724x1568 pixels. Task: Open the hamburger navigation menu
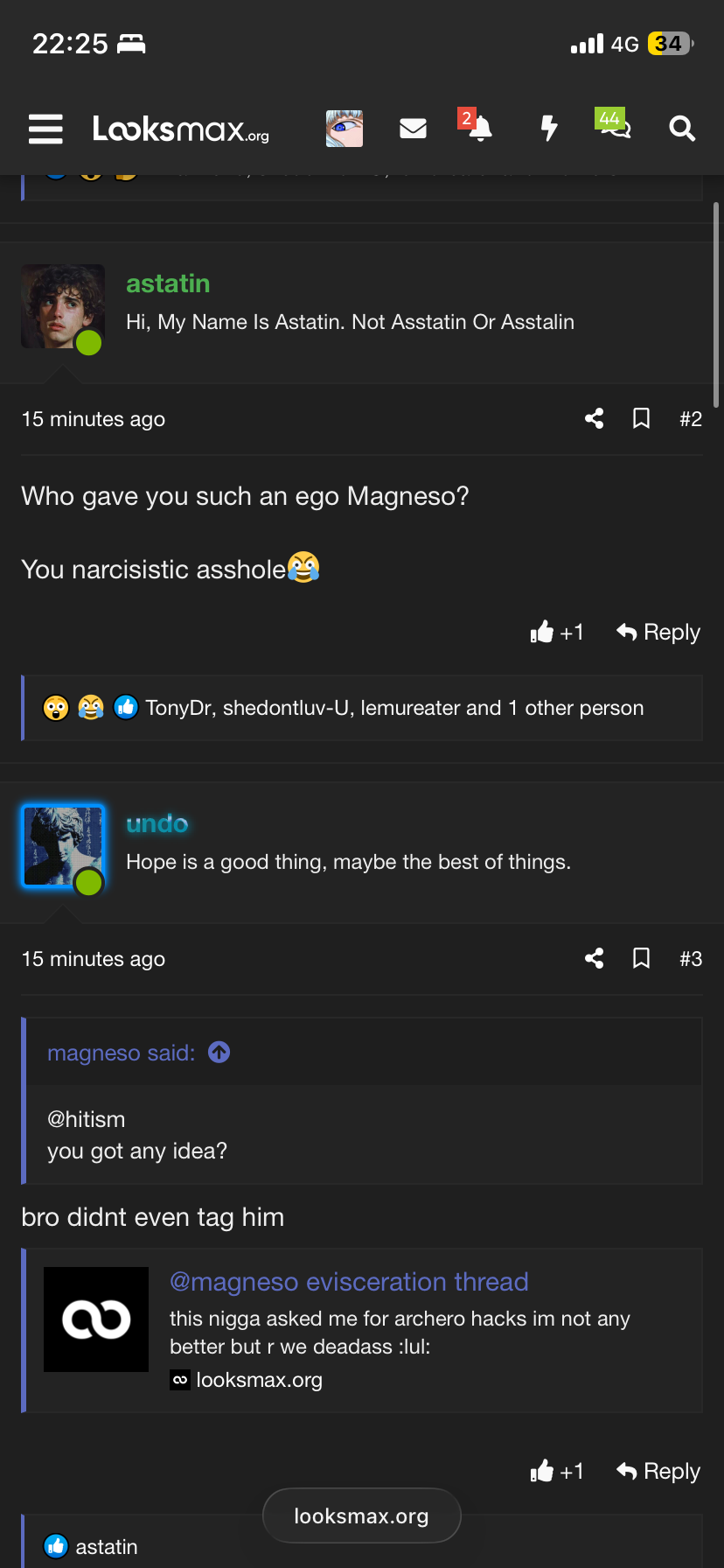[x=45, y=129]
